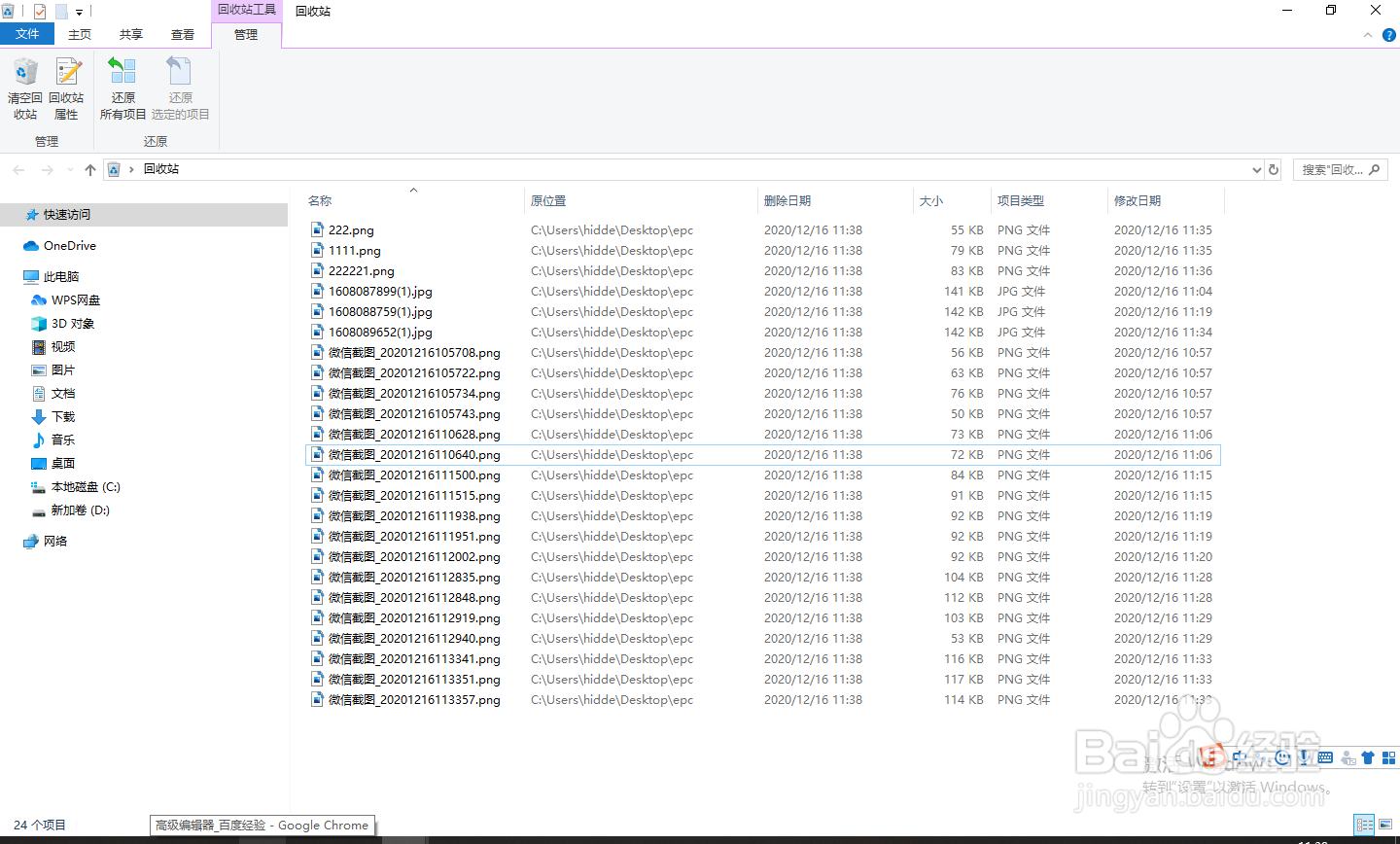Open 文档 folder in sidebar
The width and height of the screenshot is (1400, 844).
[x=63, y=394]
